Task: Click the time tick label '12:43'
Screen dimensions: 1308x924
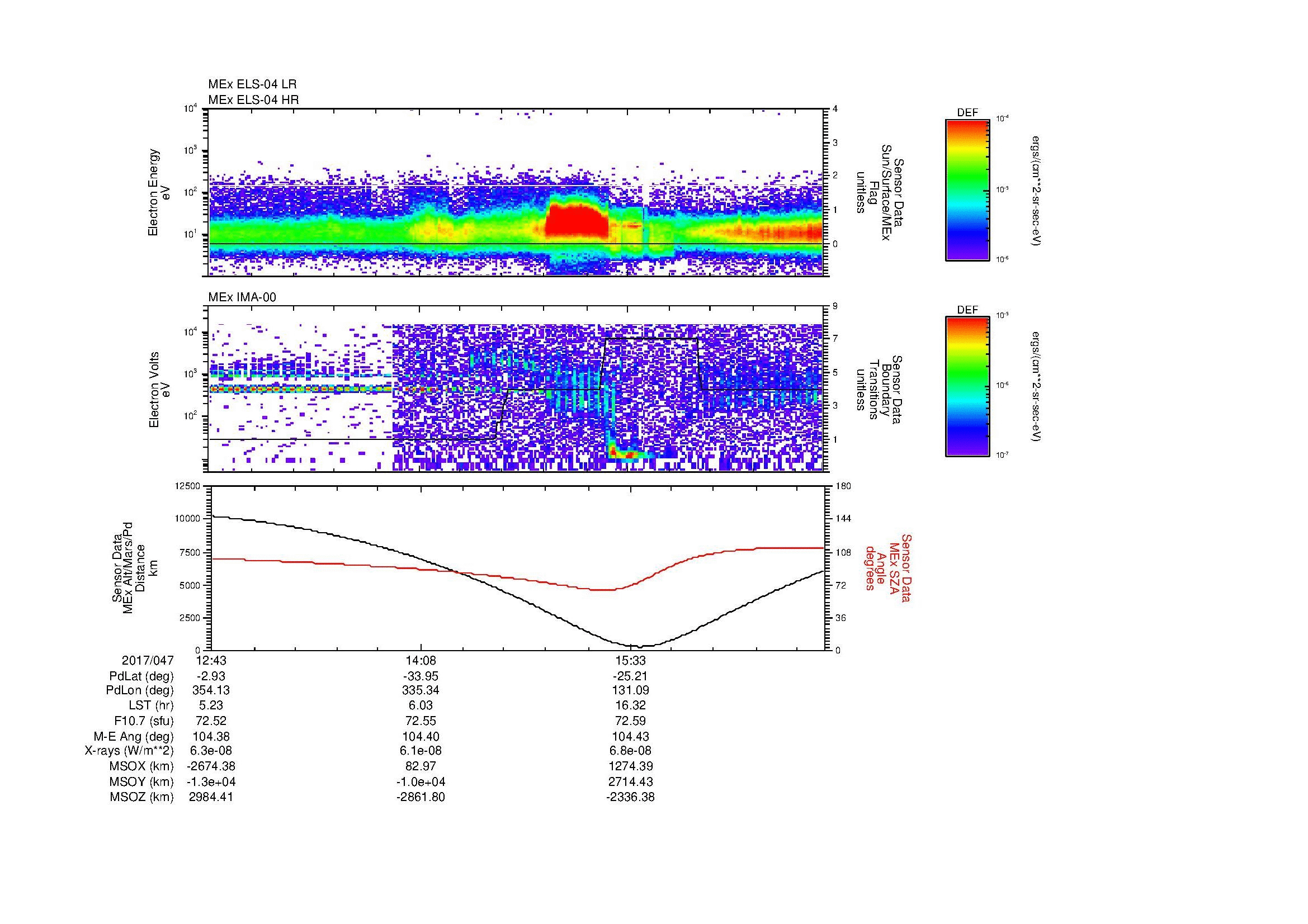Action: (x=211, y=660)
